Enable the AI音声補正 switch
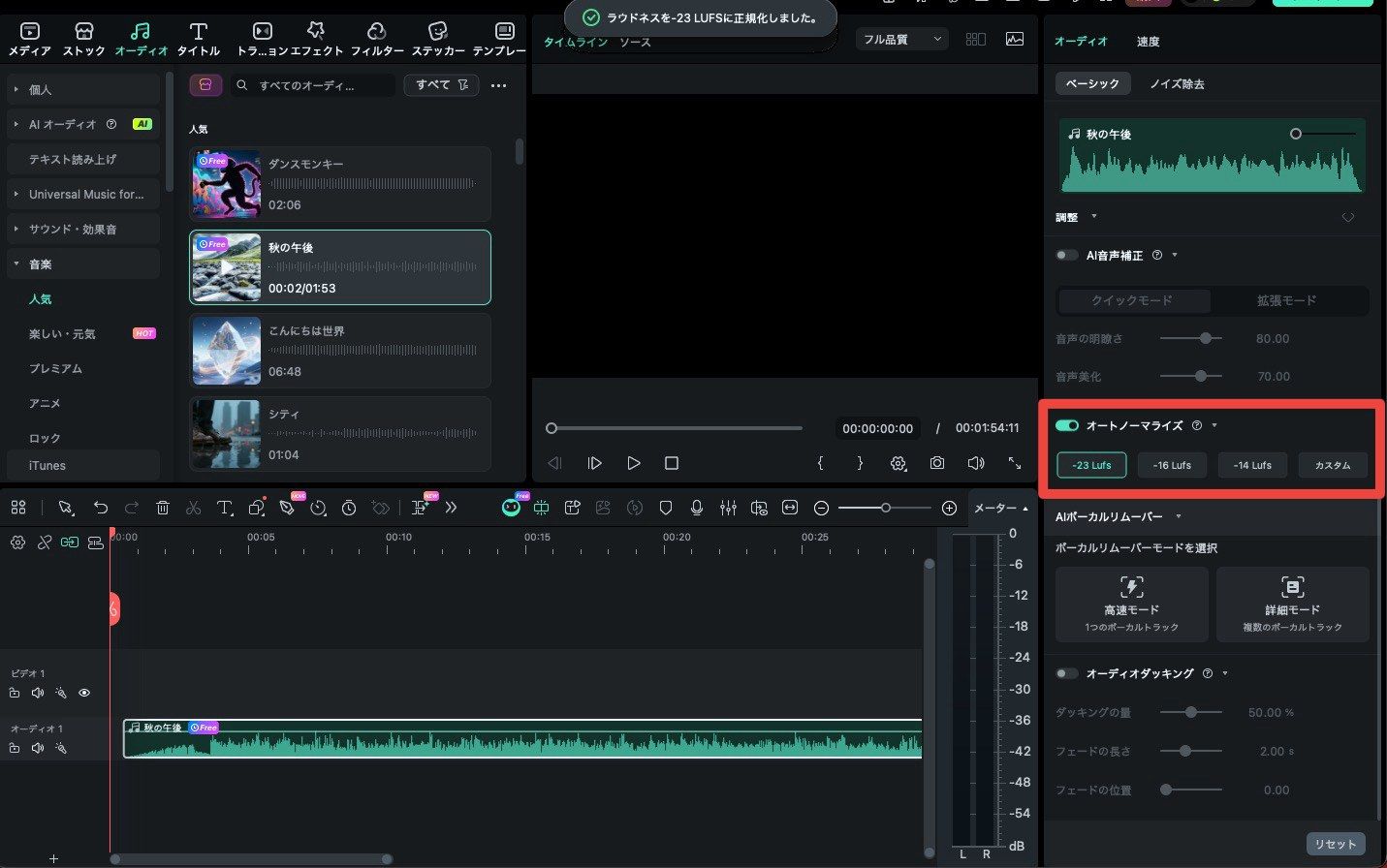The image size is (1387, 868). (1067, 255)
